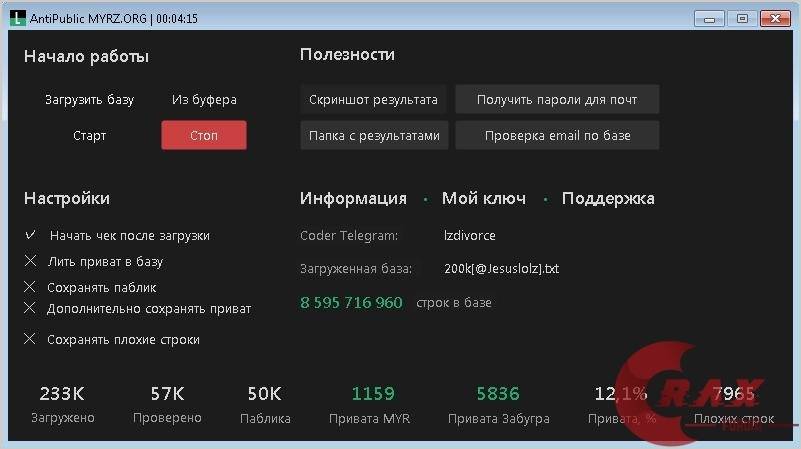
Task: Switch to Мой ключ tab
Action: [x=484, y=198]
